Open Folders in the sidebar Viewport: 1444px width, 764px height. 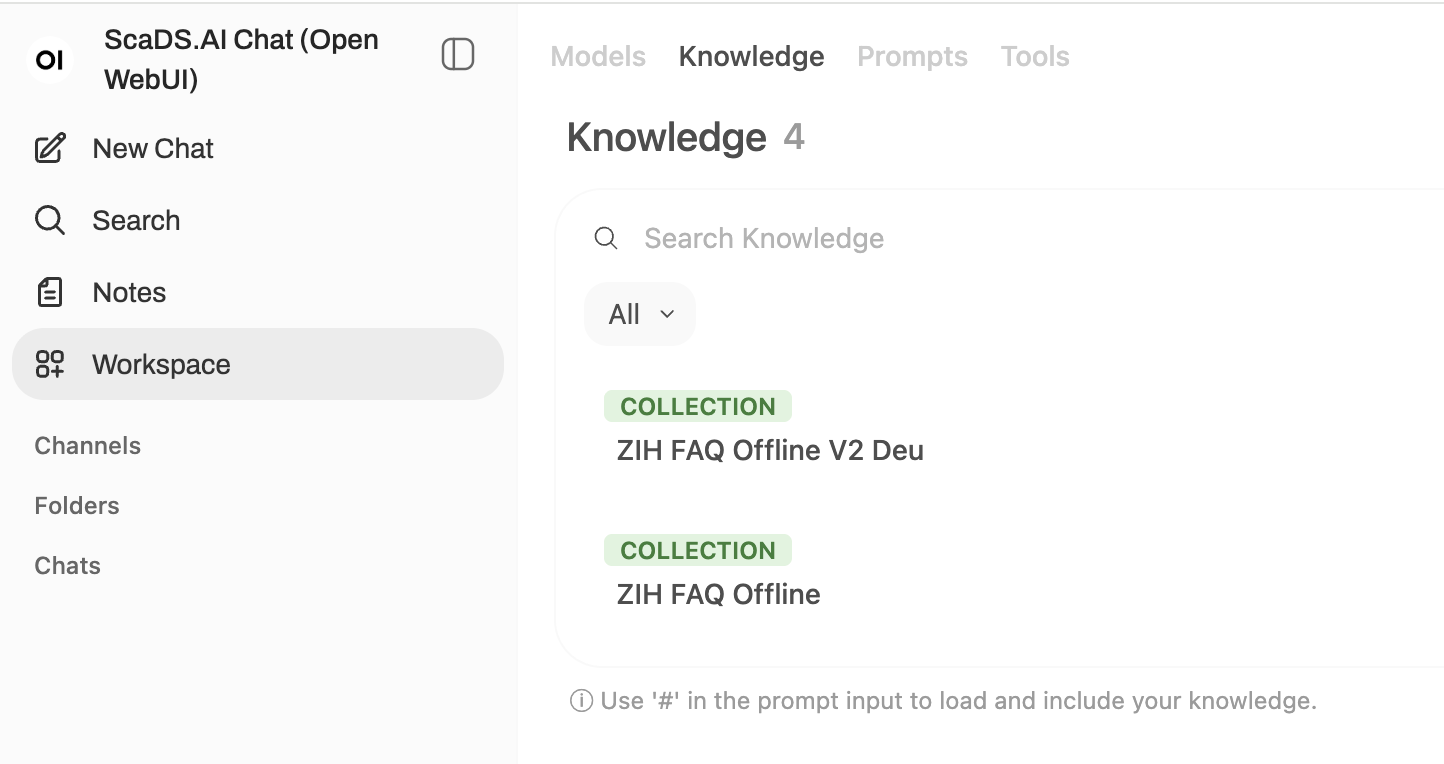76,505
